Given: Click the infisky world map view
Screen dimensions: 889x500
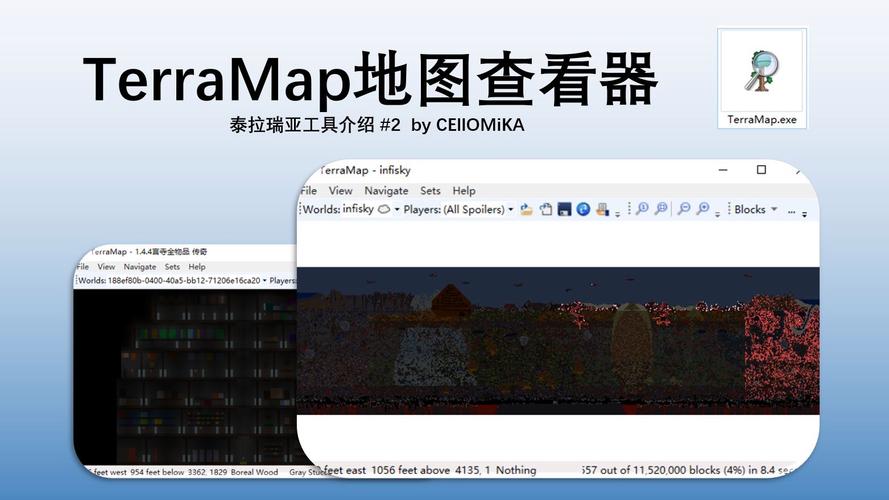Looking at the screenshot, I should (558, 341).
